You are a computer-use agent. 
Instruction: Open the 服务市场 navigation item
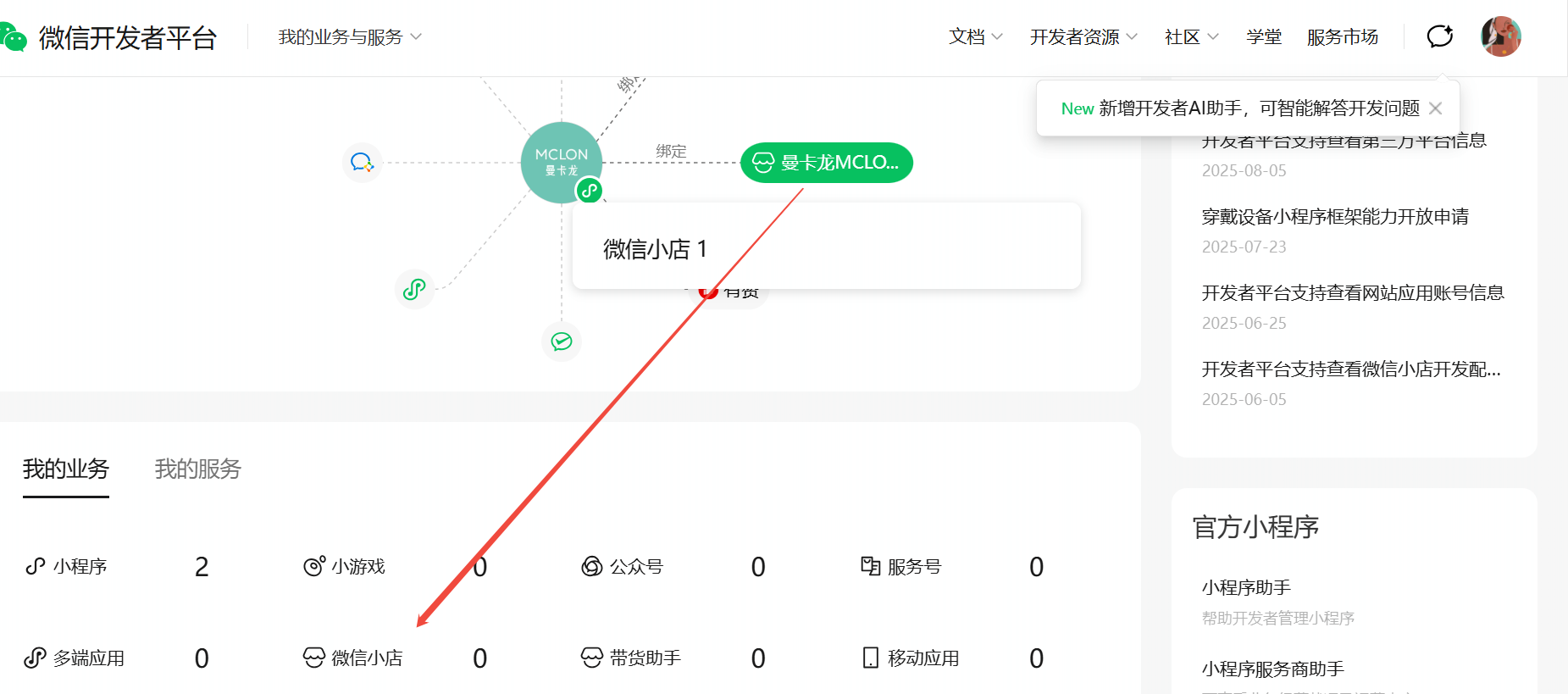pyautogui.click(x=1343, y=37)
